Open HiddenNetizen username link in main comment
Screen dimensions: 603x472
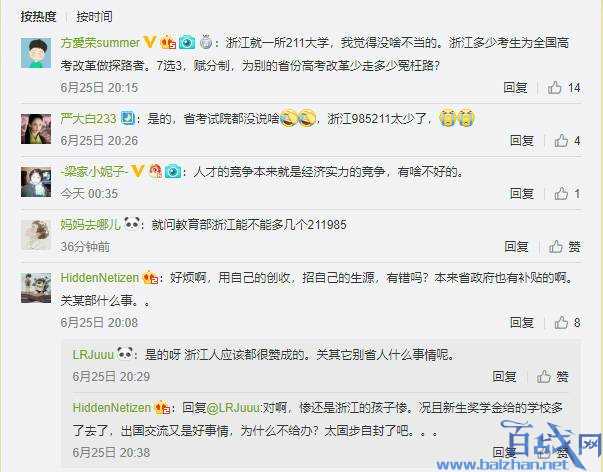[100, 277]
